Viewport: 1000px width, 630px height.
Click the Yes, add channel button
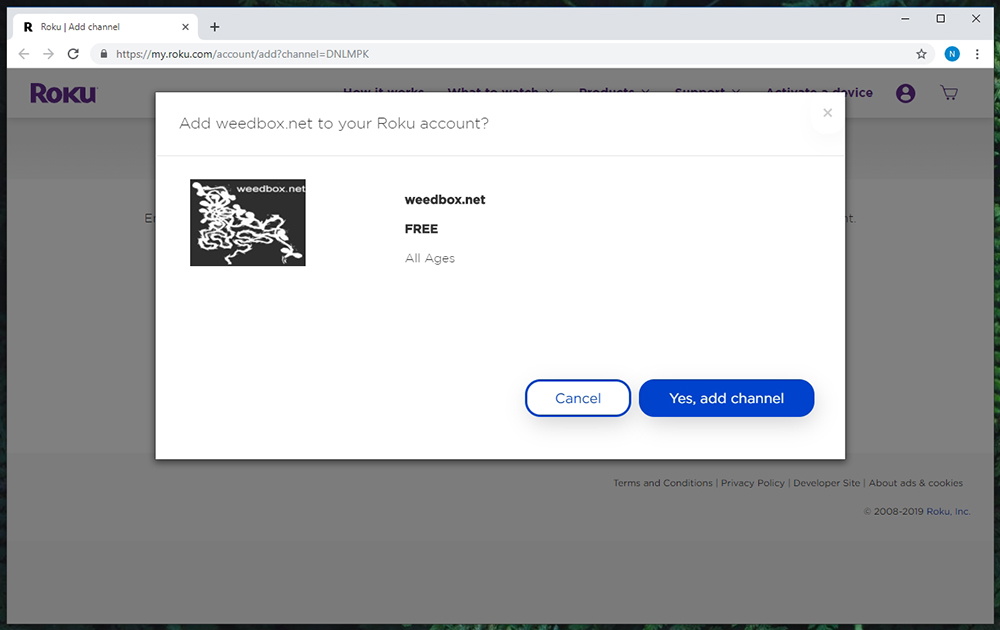726,398
